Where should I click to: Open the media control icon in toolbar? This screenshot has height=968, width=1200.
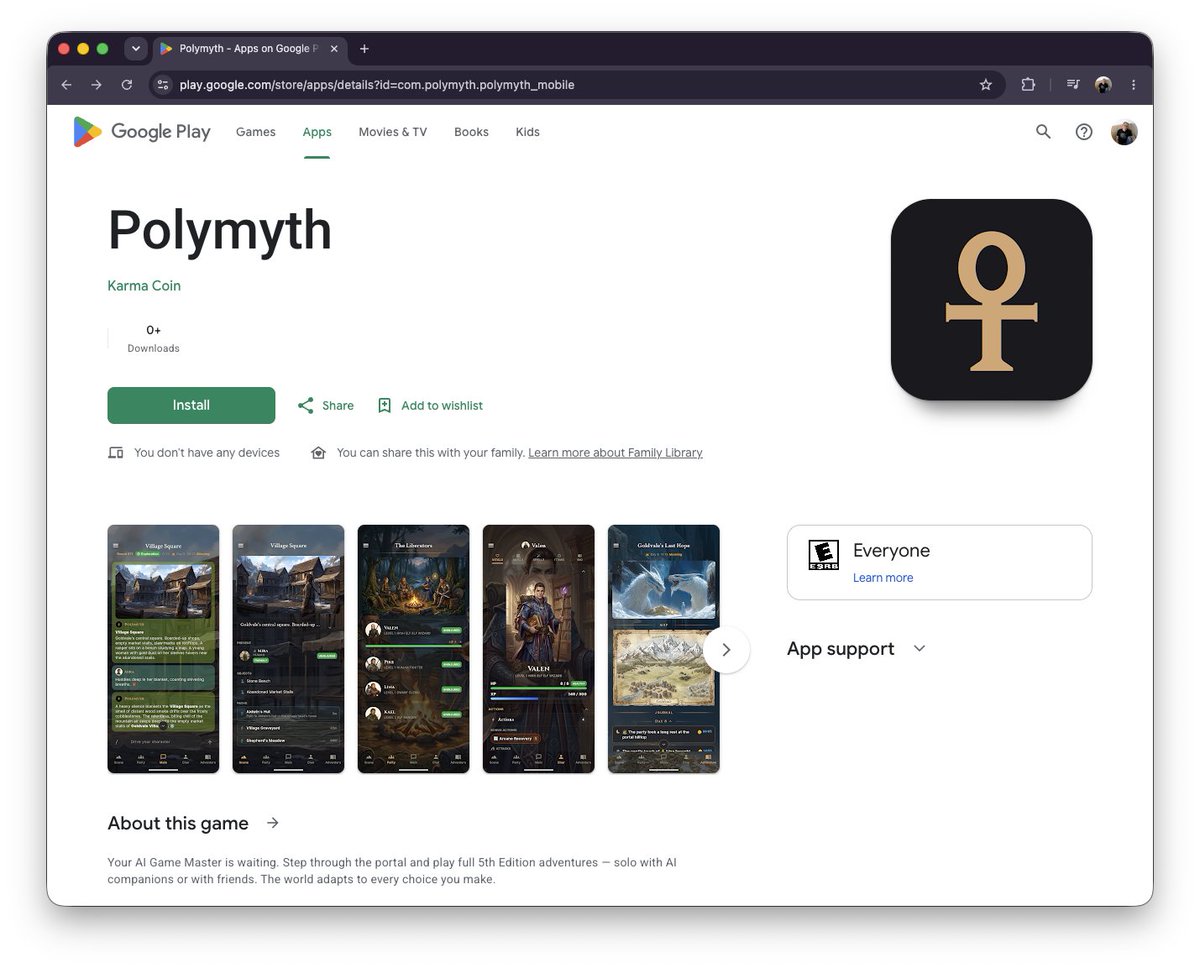1073,85
